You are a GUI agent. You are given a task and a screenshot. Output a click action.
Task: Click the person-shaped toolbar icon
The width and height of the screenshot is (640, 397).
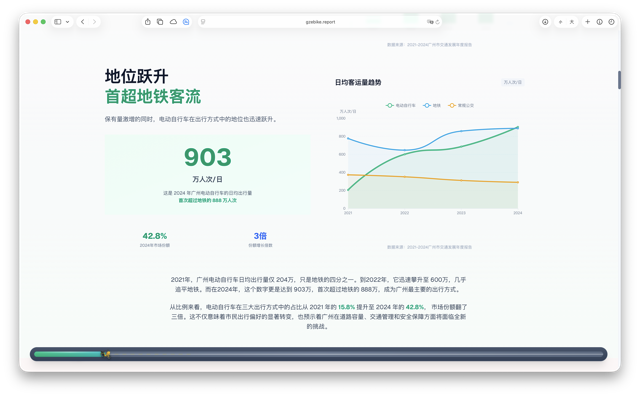click(572, 22)
